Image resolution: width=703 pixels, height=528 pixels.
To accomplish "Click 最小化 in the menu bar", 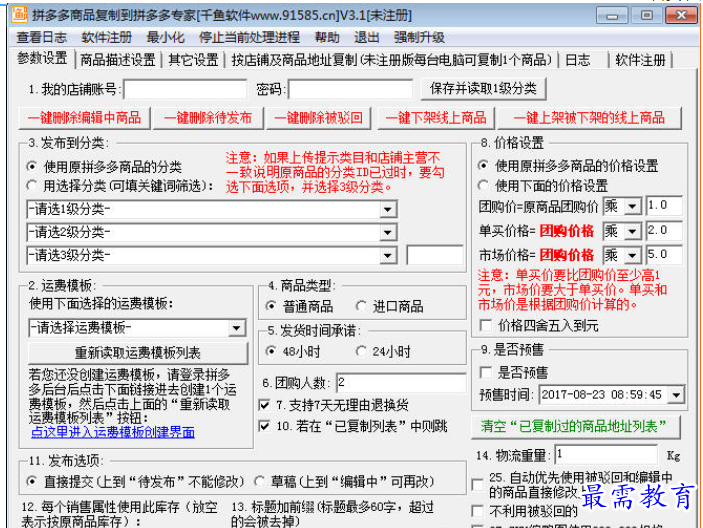I will coord(165,37).
